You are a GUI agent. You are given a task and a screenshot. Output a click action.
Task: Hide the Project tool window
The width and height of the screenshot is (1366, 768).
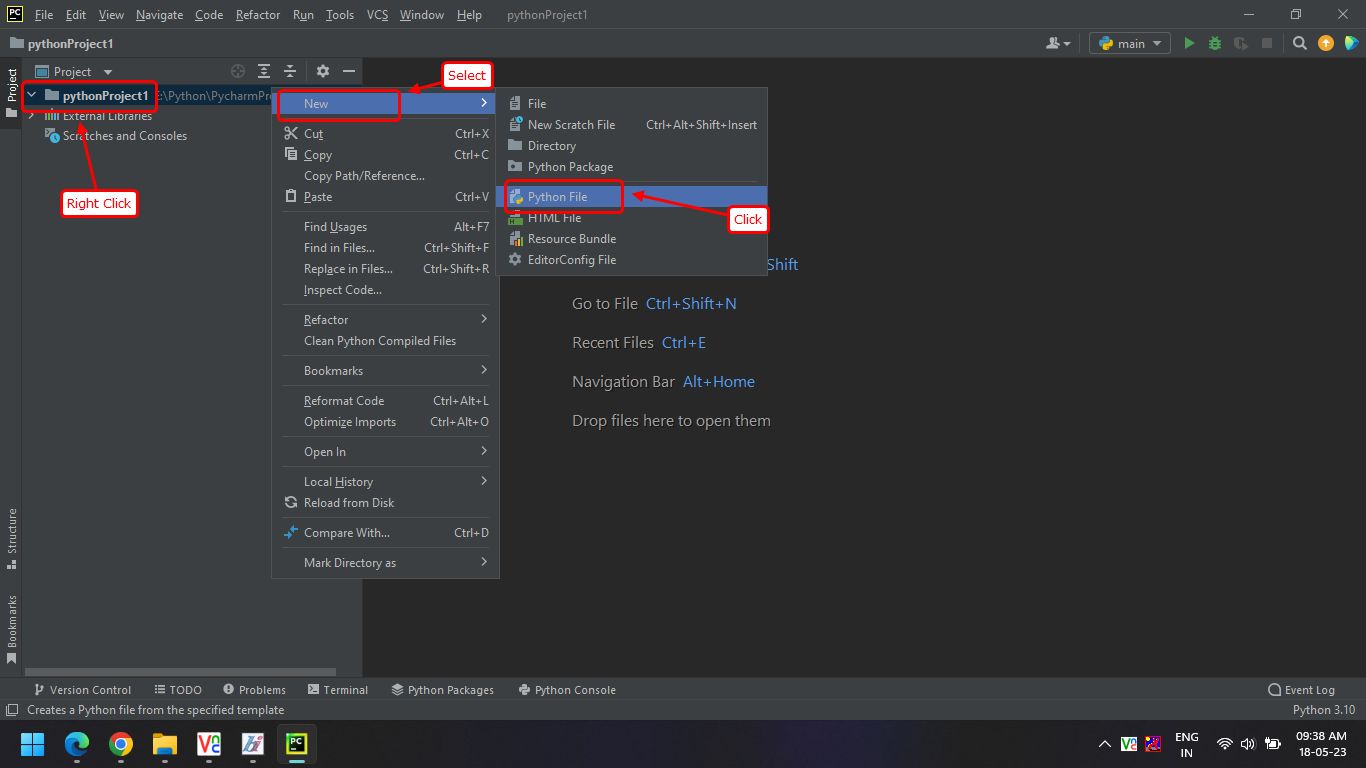349,71
